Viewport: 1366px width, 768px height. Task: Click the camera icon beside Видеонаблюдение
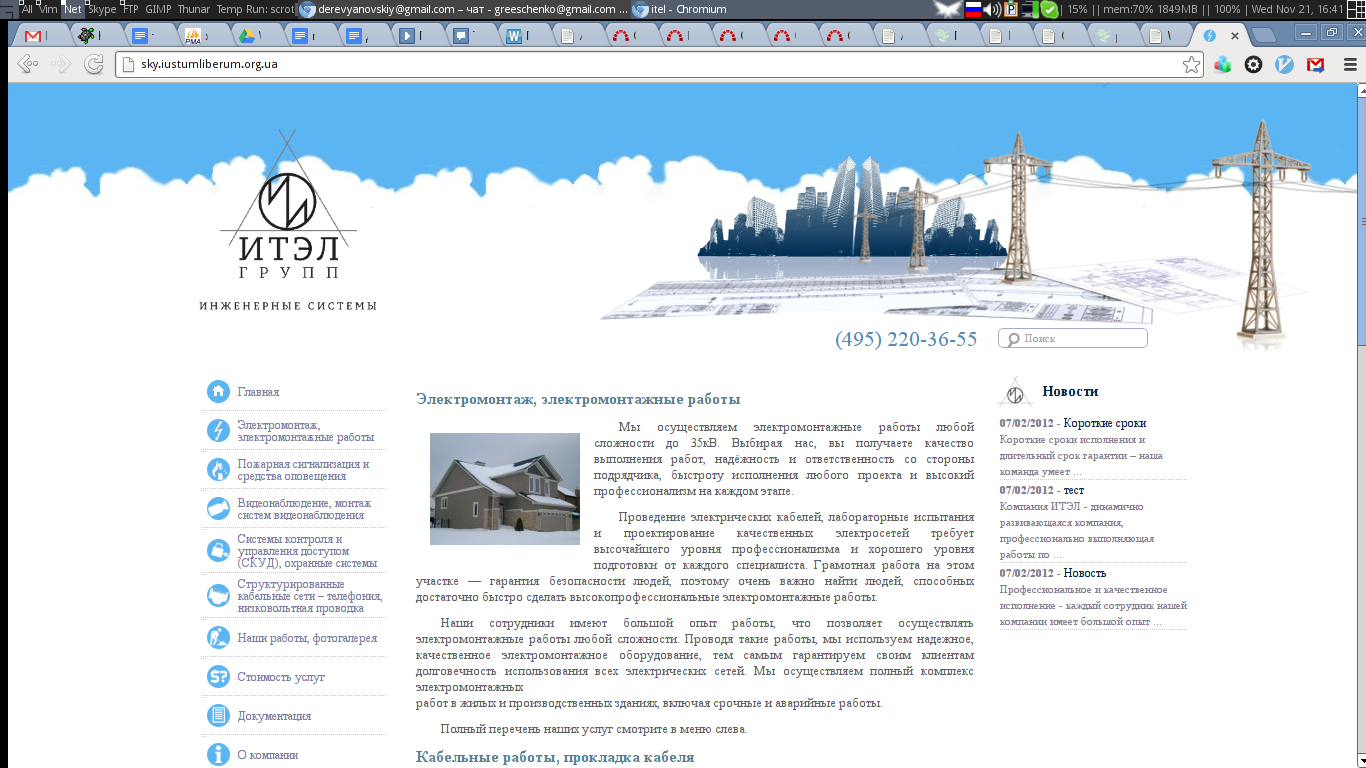(218, 508)
